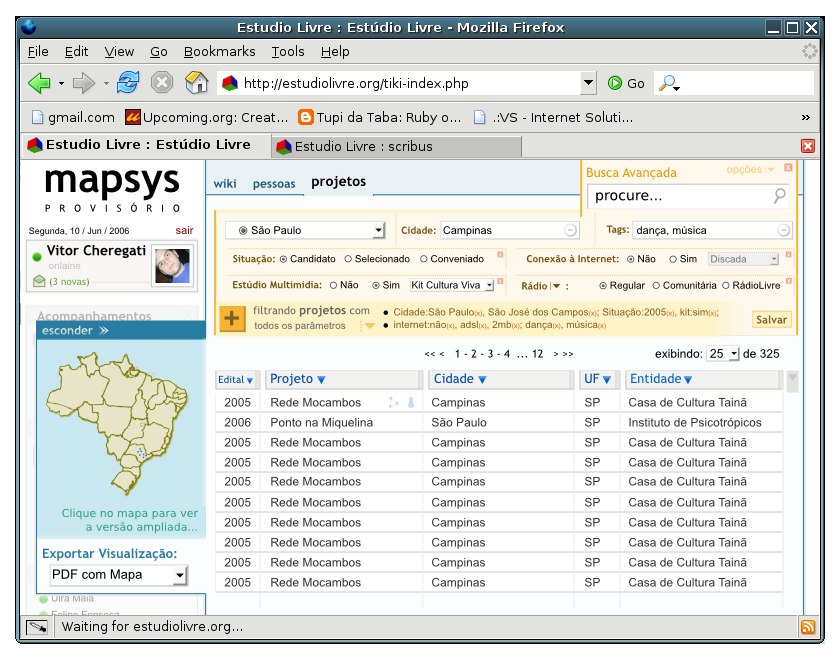Open the Upcoming.org bookmark
The image size is (840, 660).
pos(206,117)
